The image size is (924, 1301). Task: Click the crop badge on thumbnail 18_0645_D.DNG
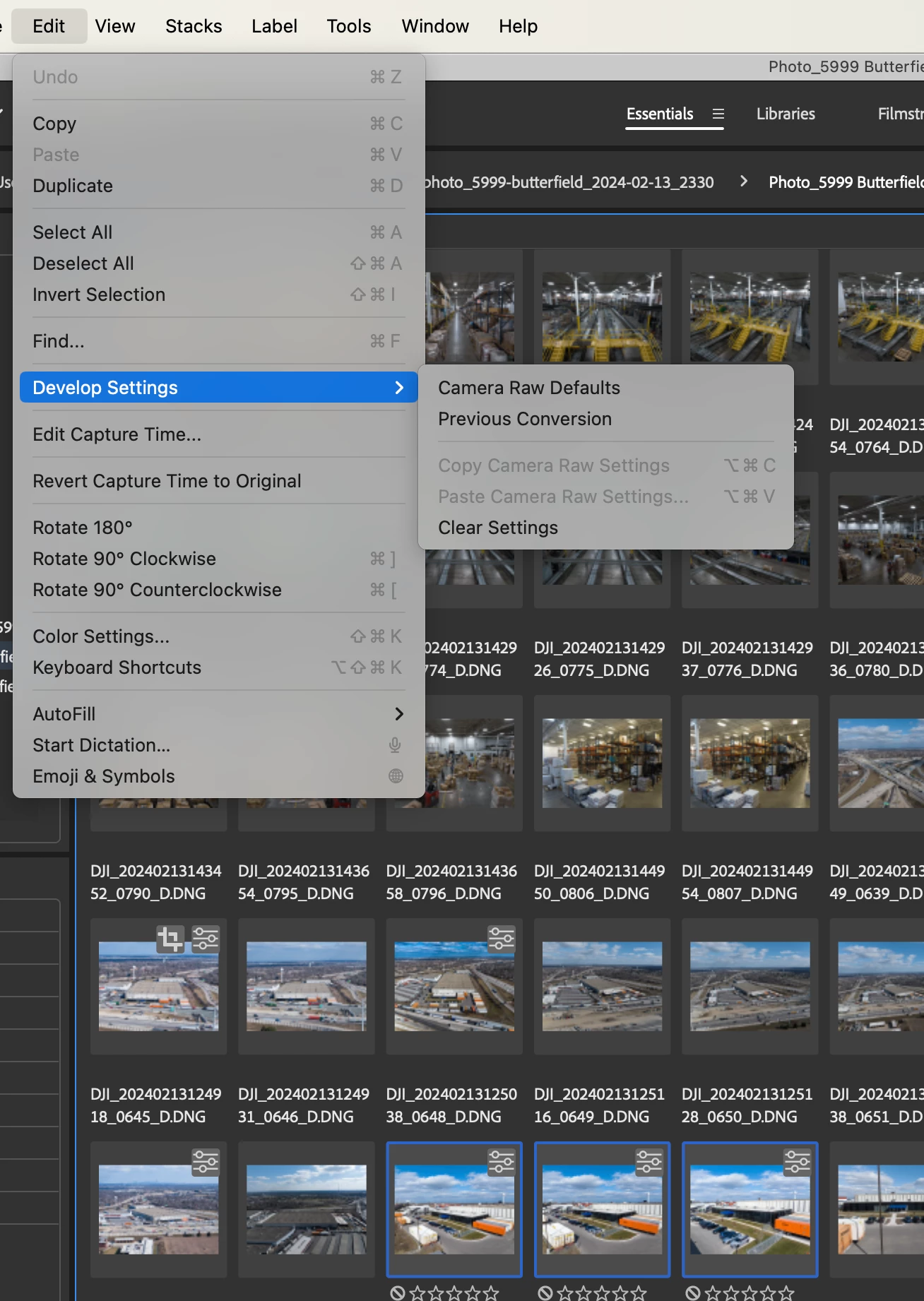[x=170, y=939]
